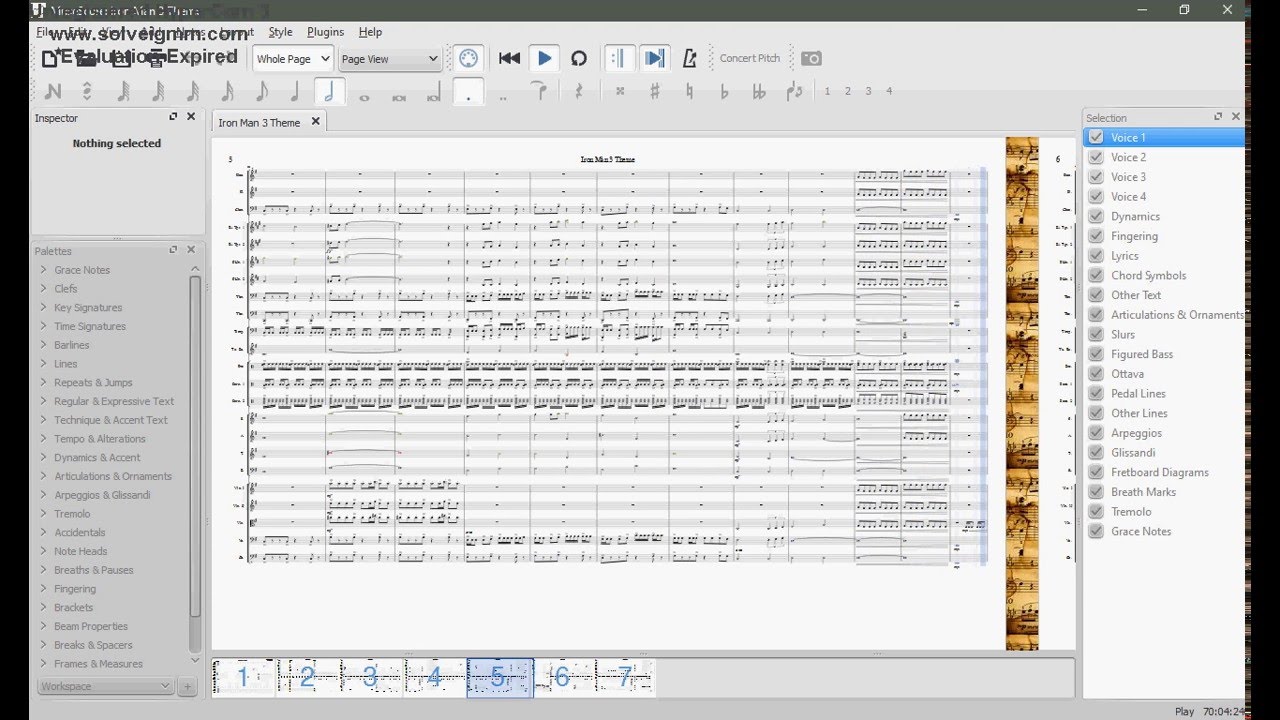Select the 16th note duration

226,91
